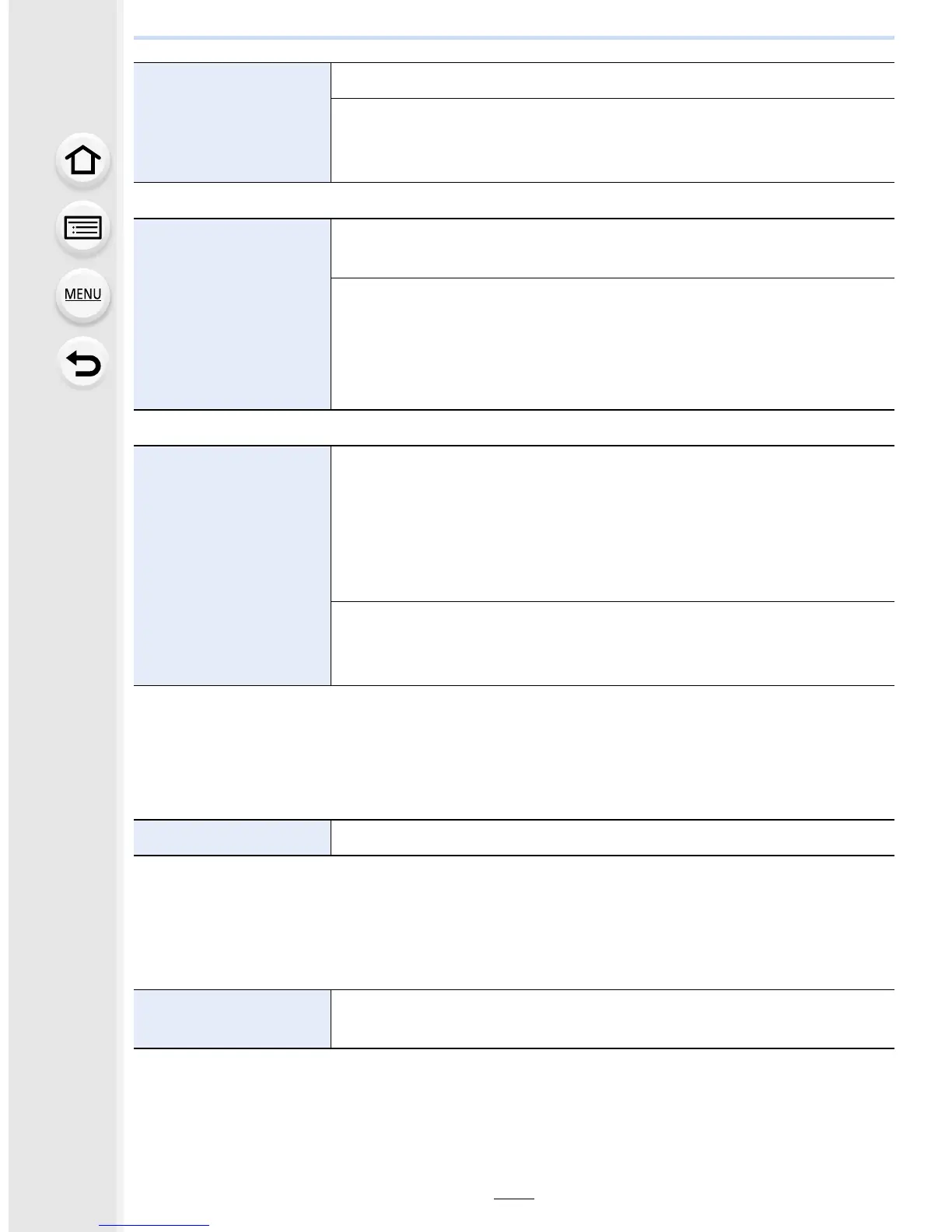Screen dimensions: 952x1232
Task: Select the blue cell of the single-row thin table
Action: 232,838
